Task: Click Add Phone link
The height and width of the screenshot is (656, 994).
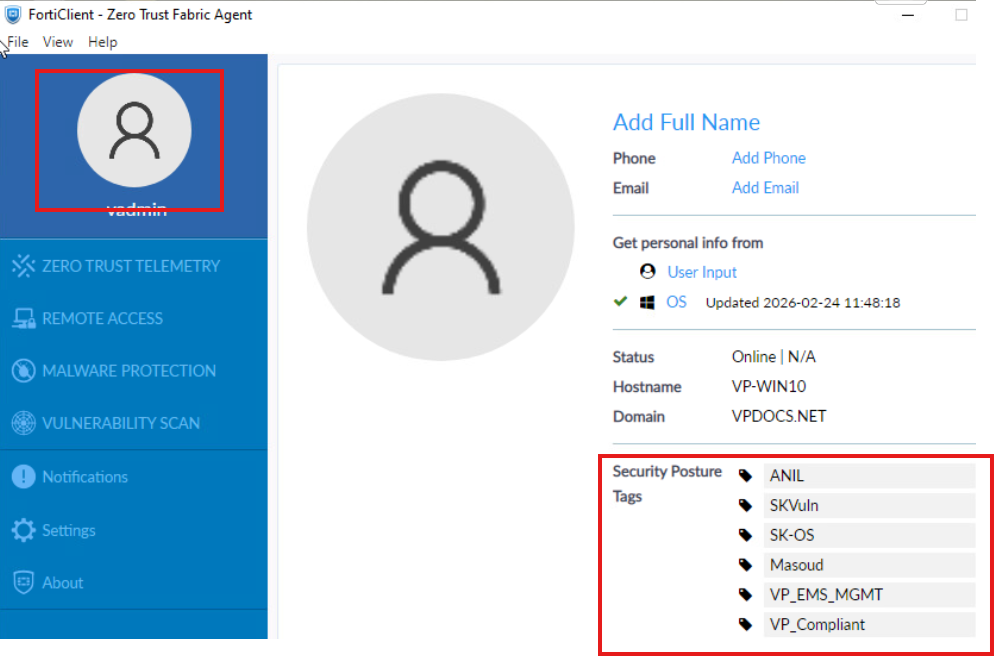Action: point(768,158)
